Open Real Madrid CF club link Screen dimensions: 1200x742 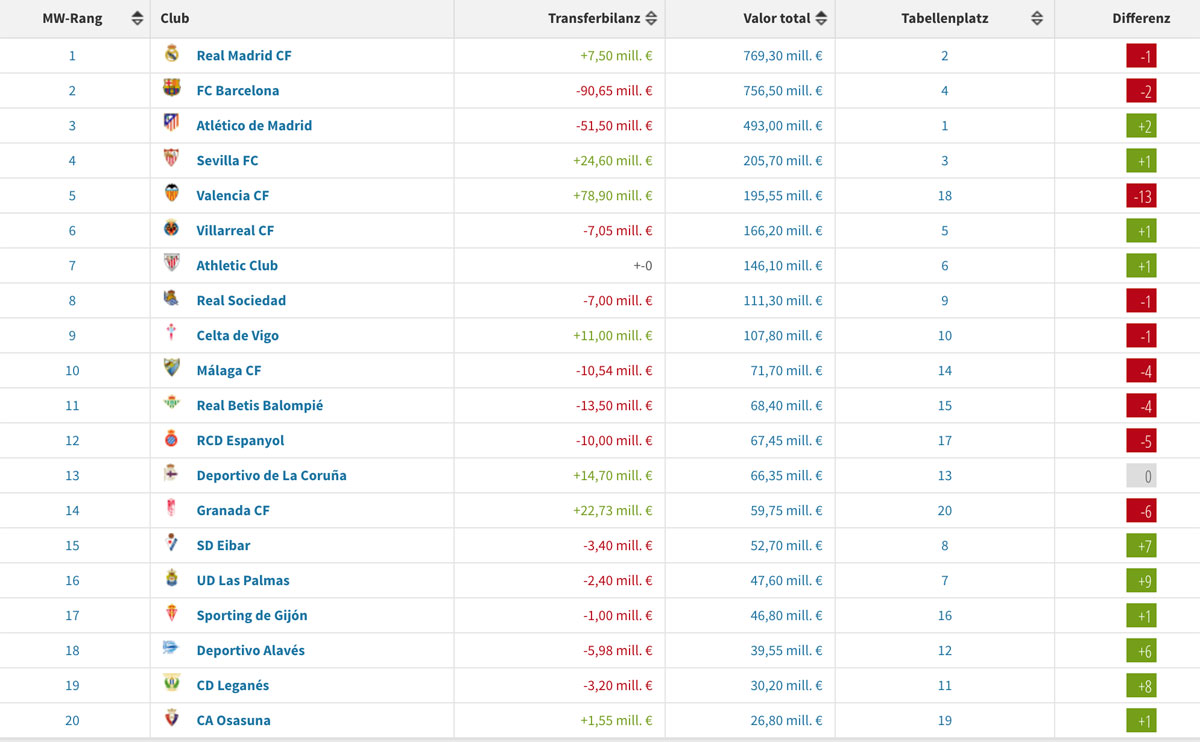[x=244, y=55]
